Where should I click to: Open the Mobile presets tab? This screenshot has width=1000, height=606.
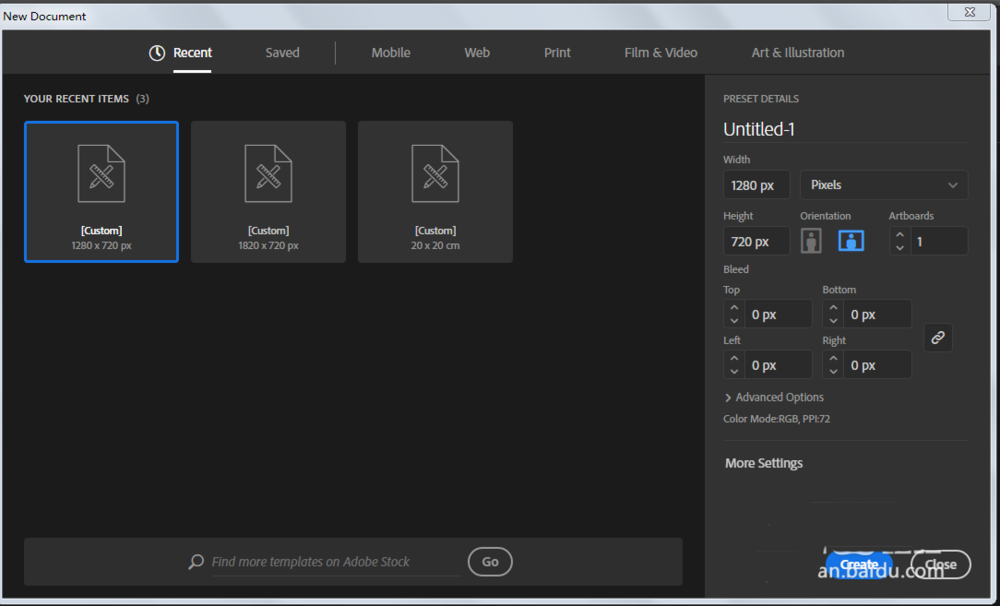(x=391, y=53)
